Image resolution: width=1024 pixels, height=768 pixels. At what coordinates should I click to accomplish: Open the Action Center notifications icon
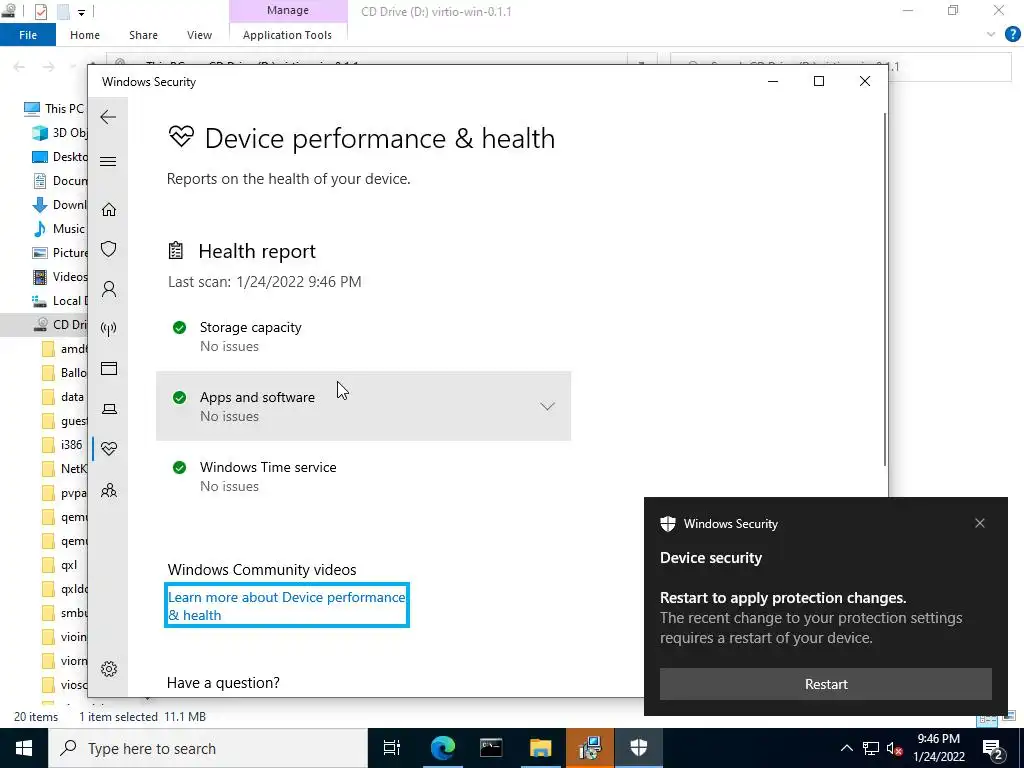click(993, 748)
